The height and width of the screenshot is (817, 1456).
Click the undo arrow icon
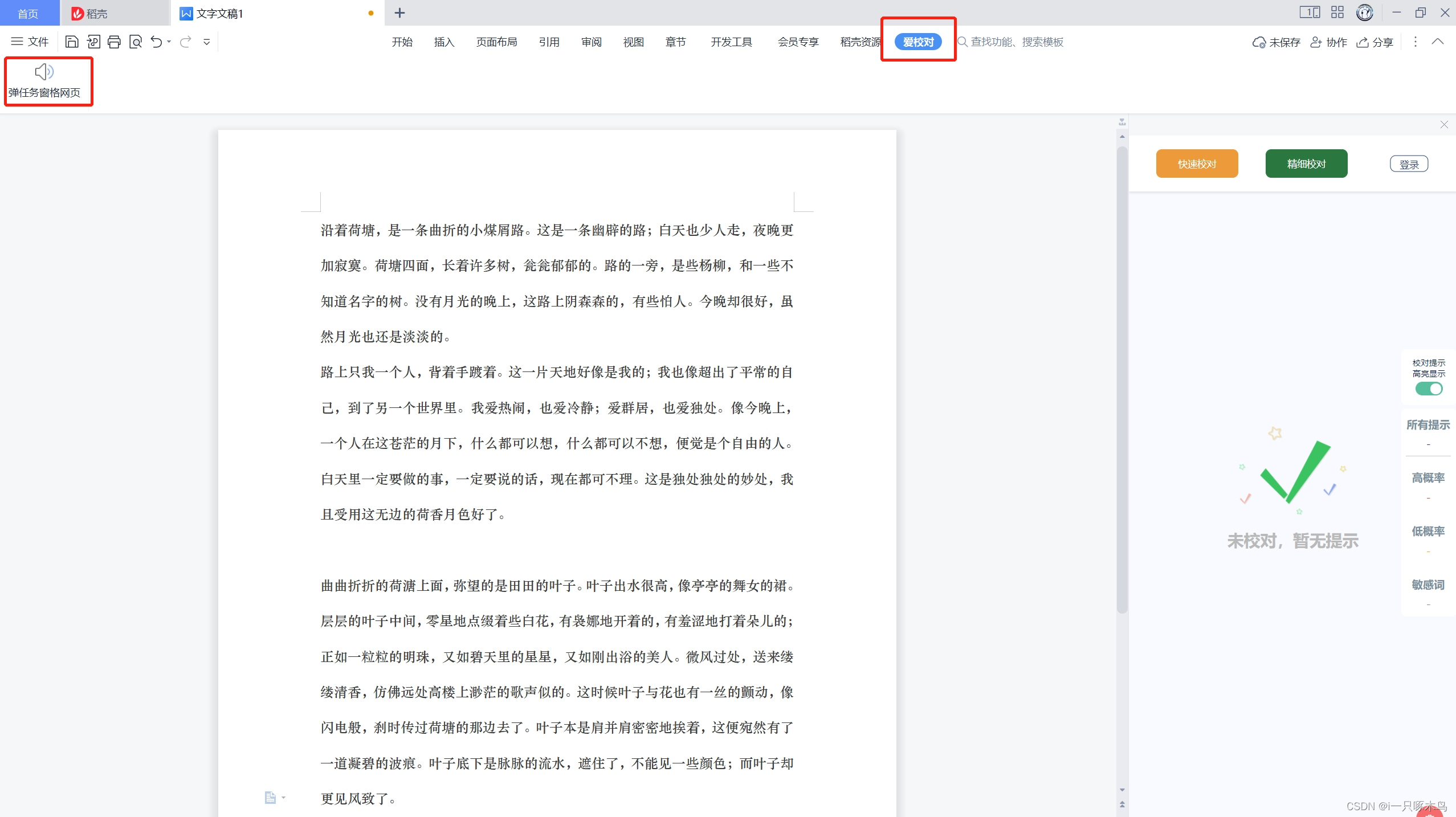coord(156,42)
